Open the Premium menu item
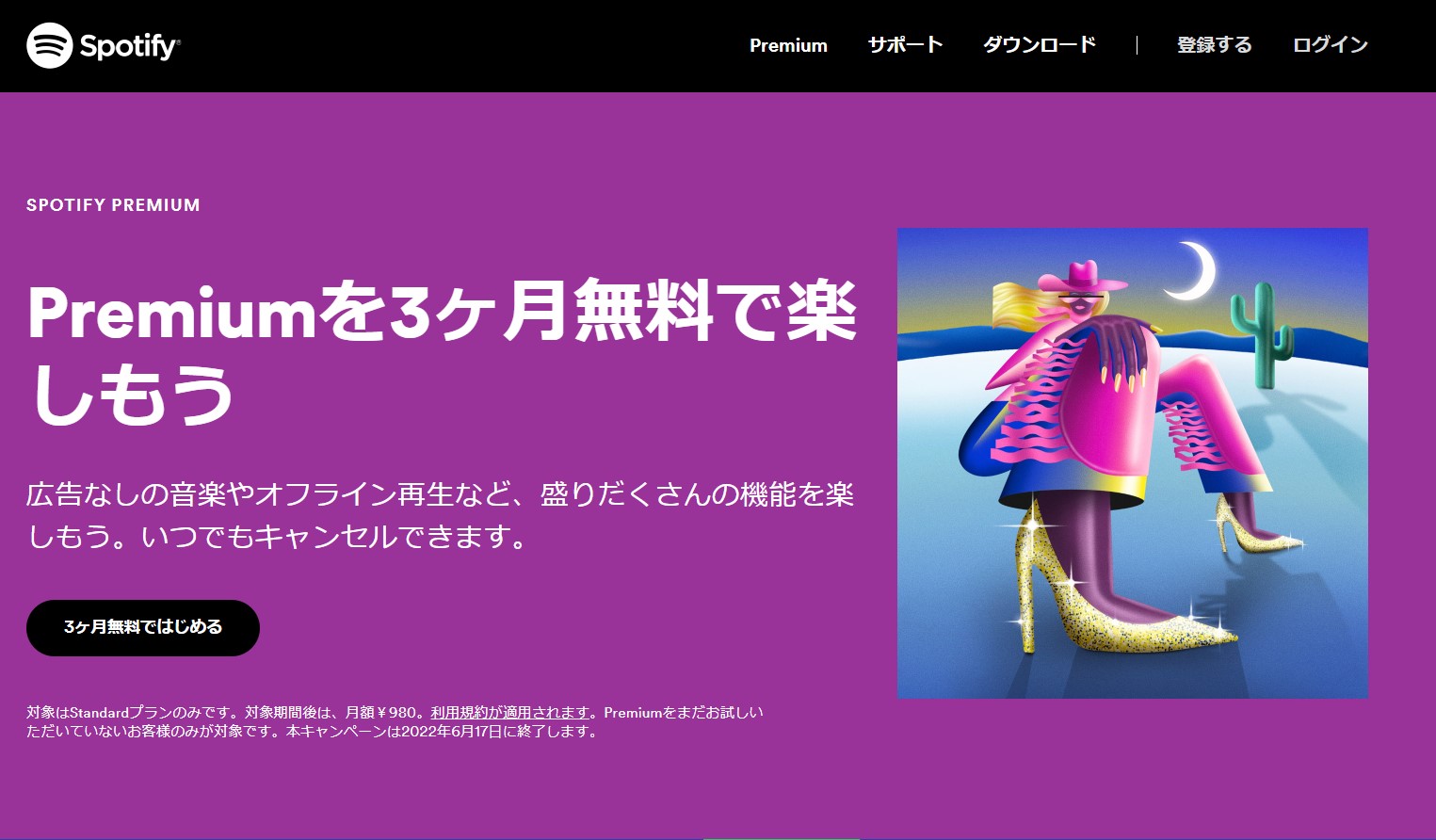Screen dimensions: 1436x840 pyautogui.click(x=788, y=45)
